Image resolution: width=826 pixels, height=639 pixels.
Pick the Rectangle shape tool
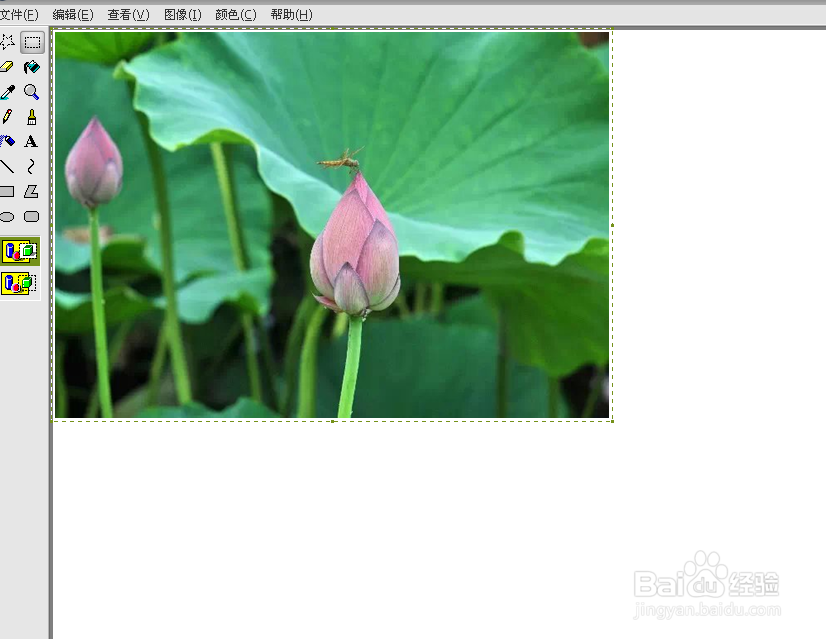click(7, 191)
